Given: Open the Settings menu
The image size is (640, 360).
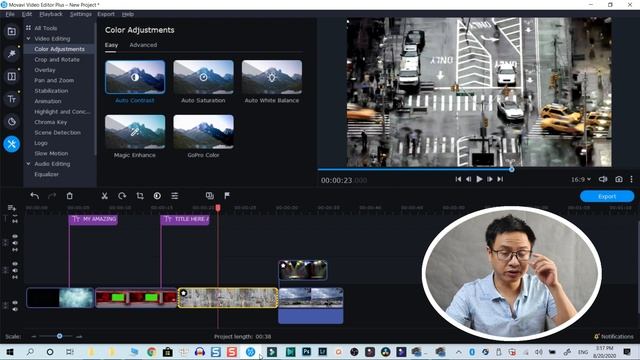Looking at the screenshot, I should 80,14.
